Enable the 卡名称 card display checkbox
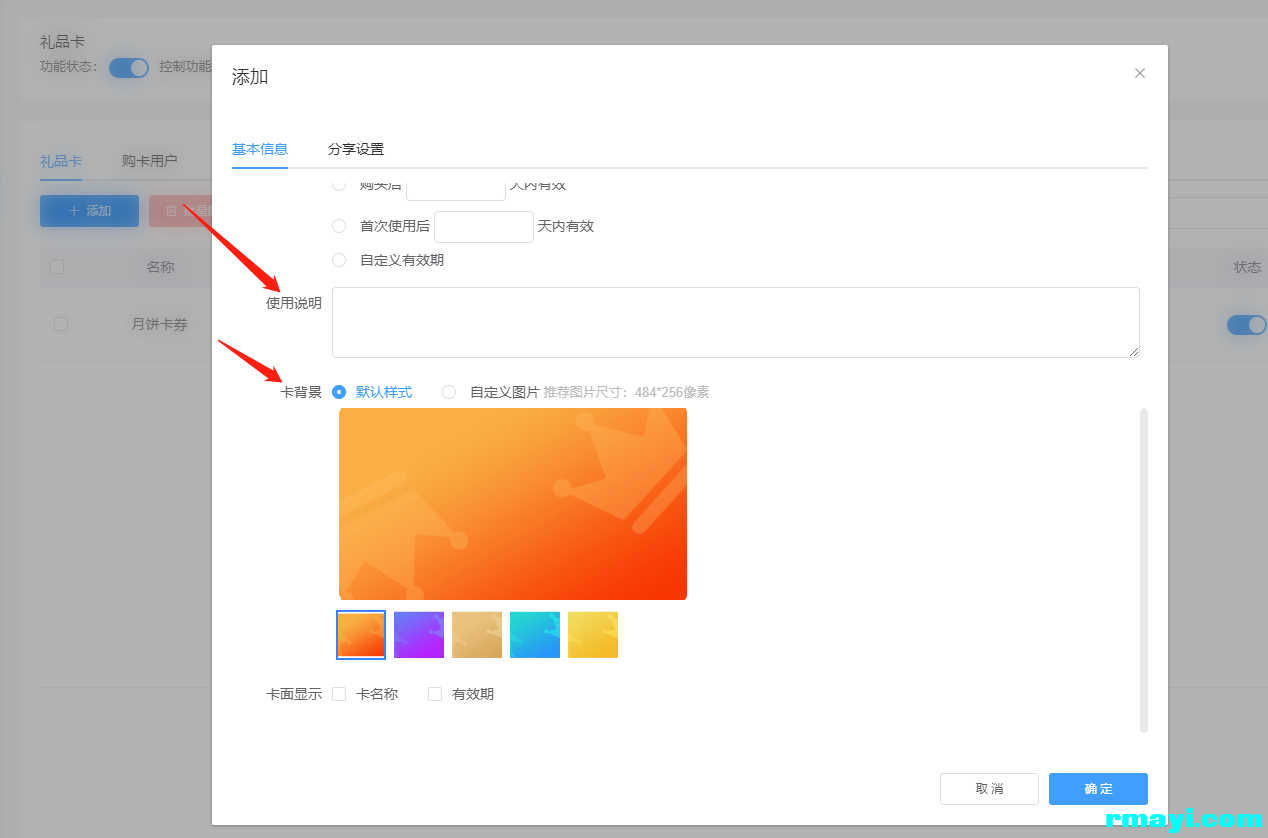 click(x=339, y=694)
